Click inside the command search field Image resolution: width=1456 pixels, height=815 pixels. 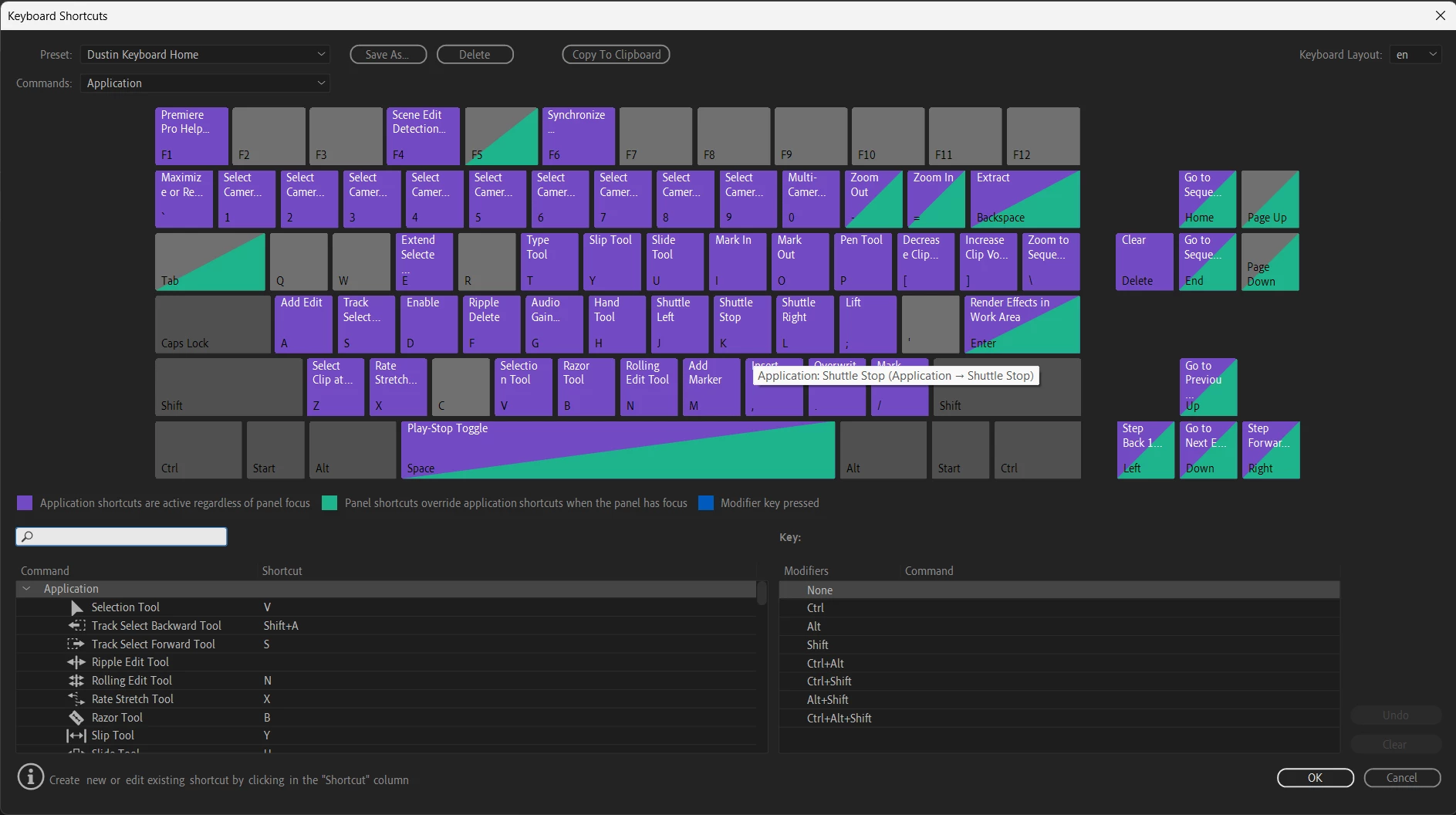pos(122,536)
